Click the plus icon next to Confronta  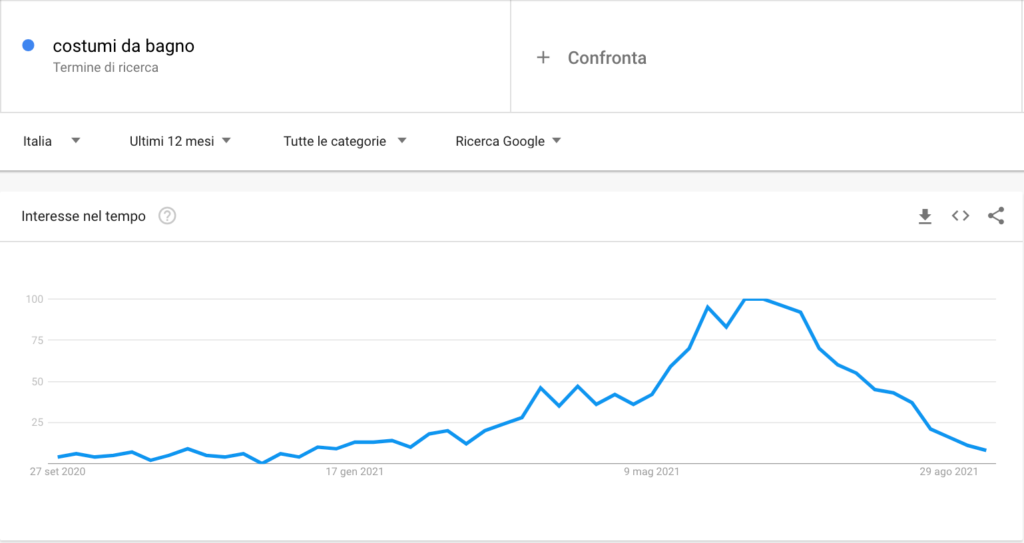coord(543,58)
